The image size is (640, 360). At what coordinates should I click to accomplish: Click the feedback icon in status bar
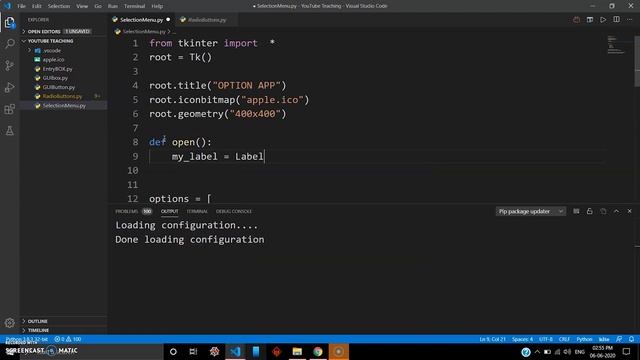tap(619, 339)
